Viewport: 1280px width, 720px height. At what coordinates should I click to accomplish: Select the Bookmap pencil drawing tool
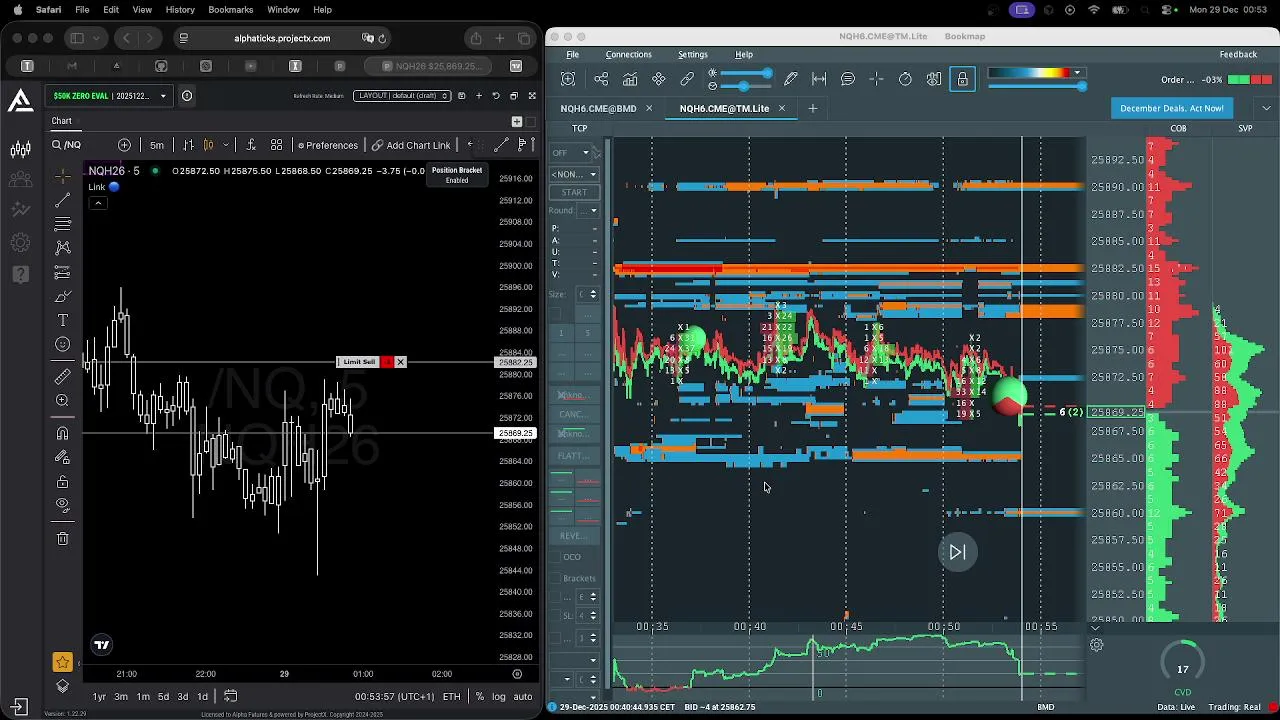(x=791, y=79)
